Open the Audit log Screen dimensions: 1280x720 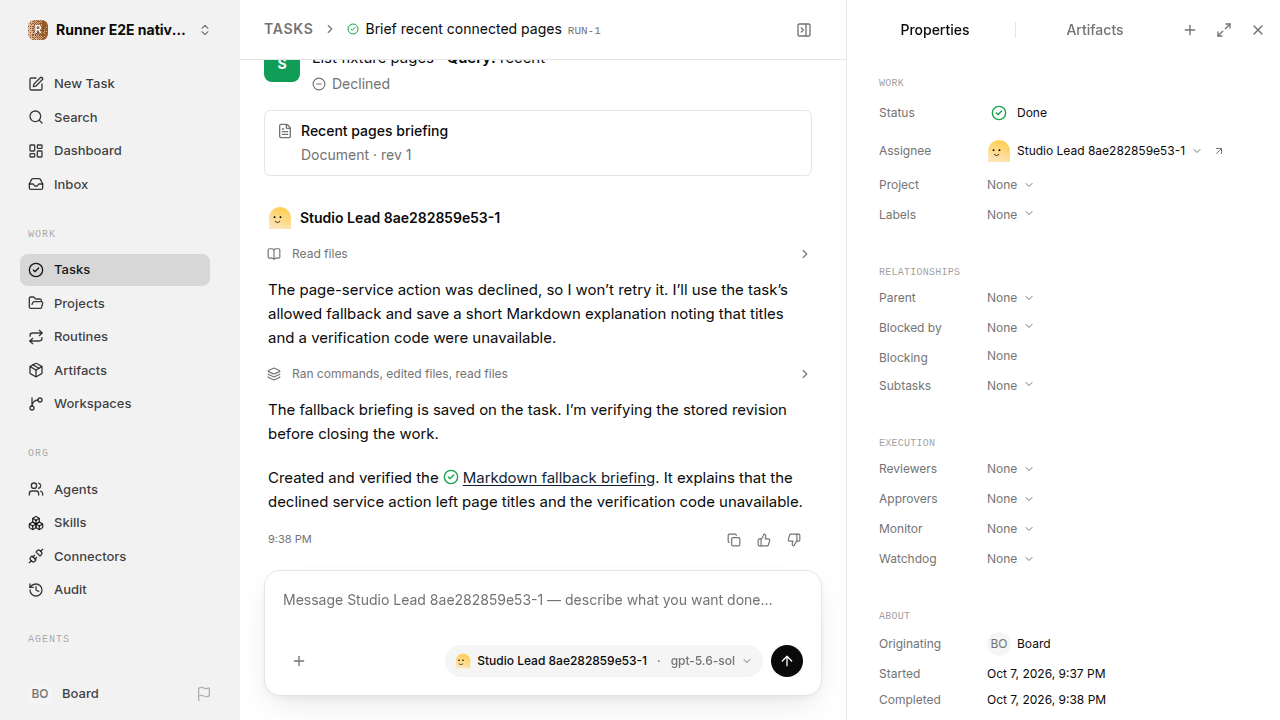[x=115, y=590]
